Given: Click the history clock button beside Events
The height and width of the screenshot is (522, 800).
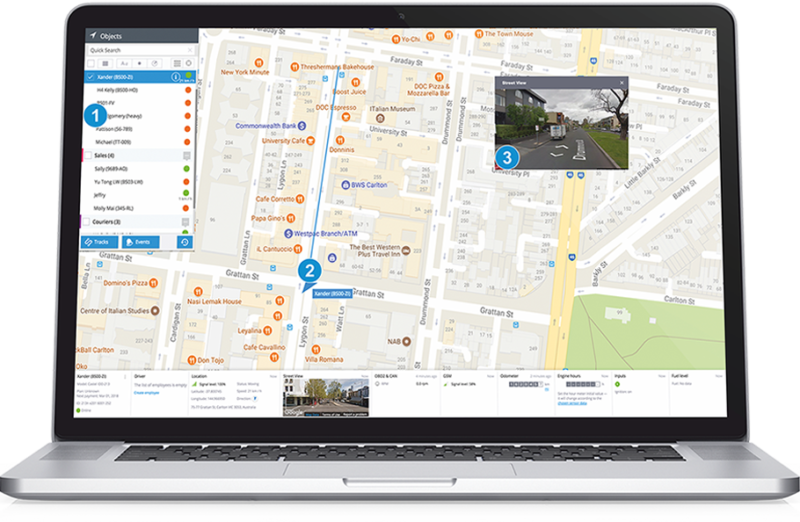Looking at the screenshot, I should 184,242.
